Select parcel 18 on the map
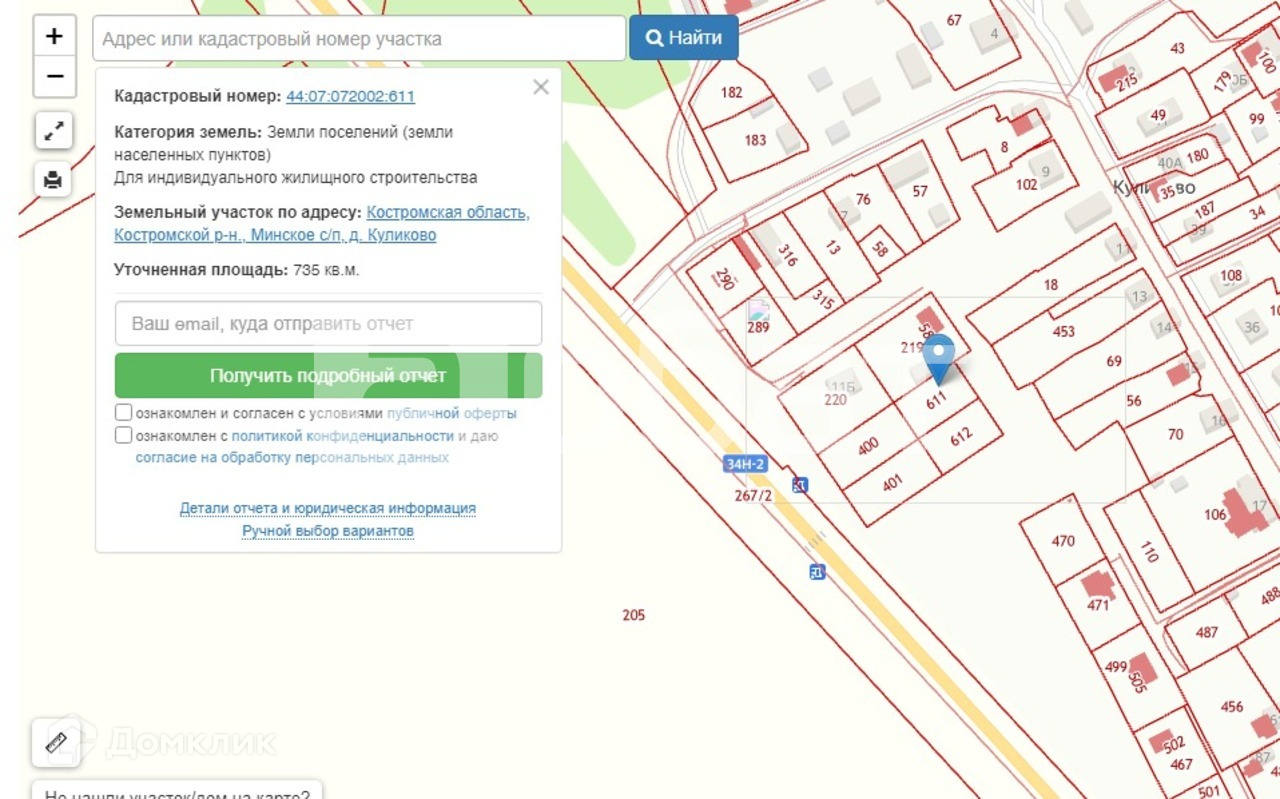The width and height of the screenshot is (1280, 799). [1051, 285]
